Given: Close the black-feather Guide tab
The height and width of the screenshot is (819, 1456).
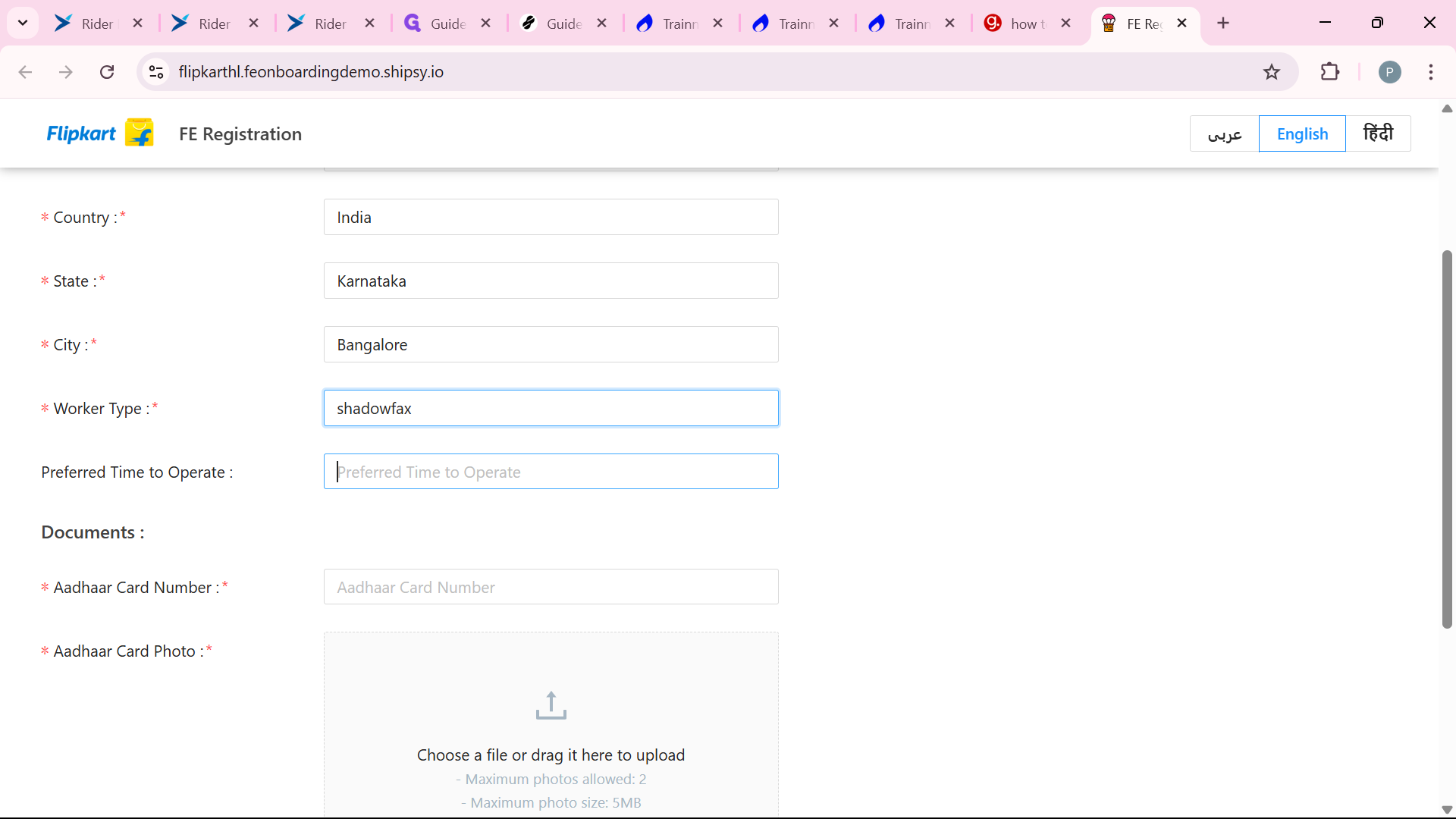Looking at the screenshot, I should 601,24.
